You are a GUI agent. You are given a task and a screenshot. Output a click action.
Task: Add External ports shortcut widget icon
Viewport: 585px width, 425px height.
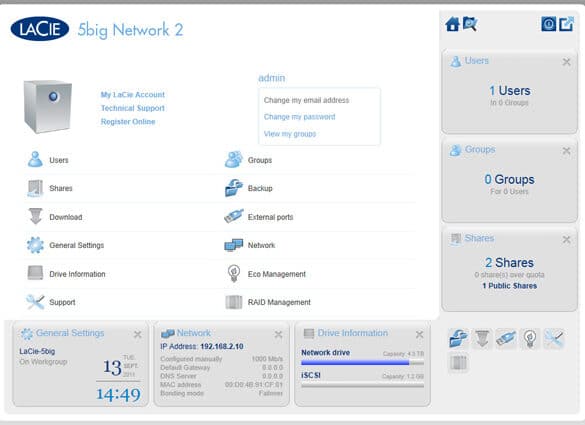(x=506, y=339)
